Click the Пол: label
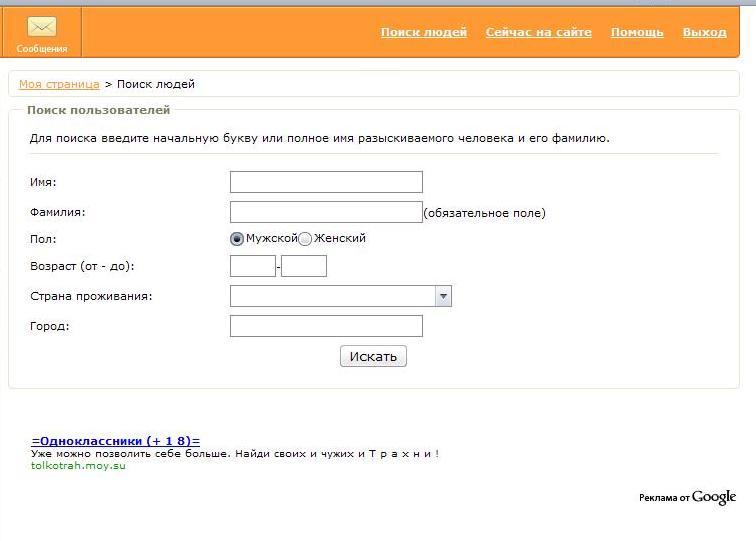This screenshot has width=756, height=541. point(43,239)
